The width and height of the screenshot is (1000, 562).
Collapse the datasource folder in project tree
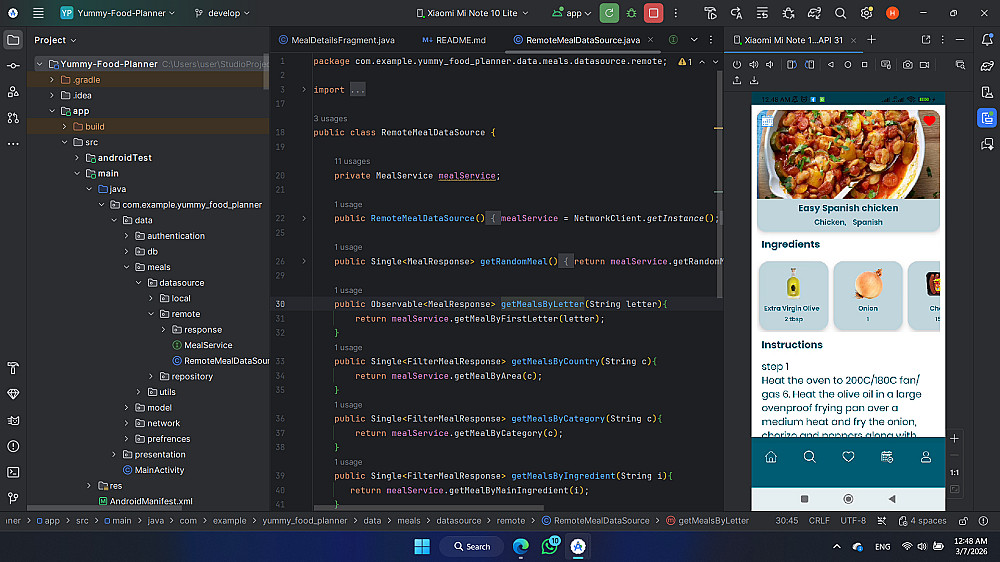(x=138, y=283)
